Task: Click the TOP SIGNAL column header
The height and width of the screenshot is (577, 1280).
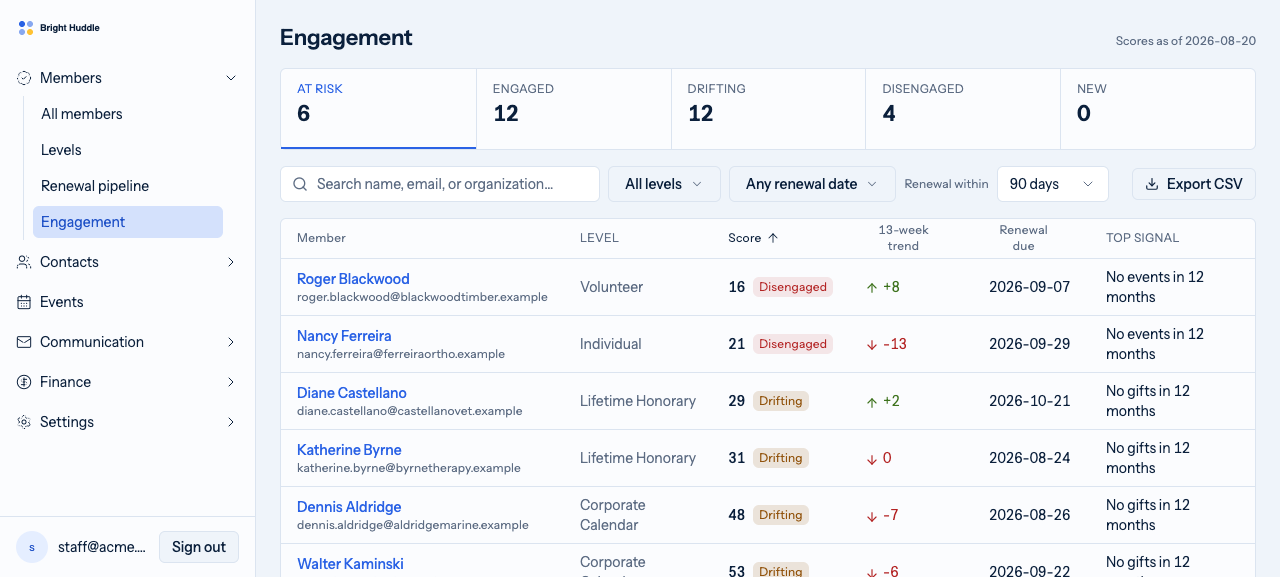Action: 1142,238
